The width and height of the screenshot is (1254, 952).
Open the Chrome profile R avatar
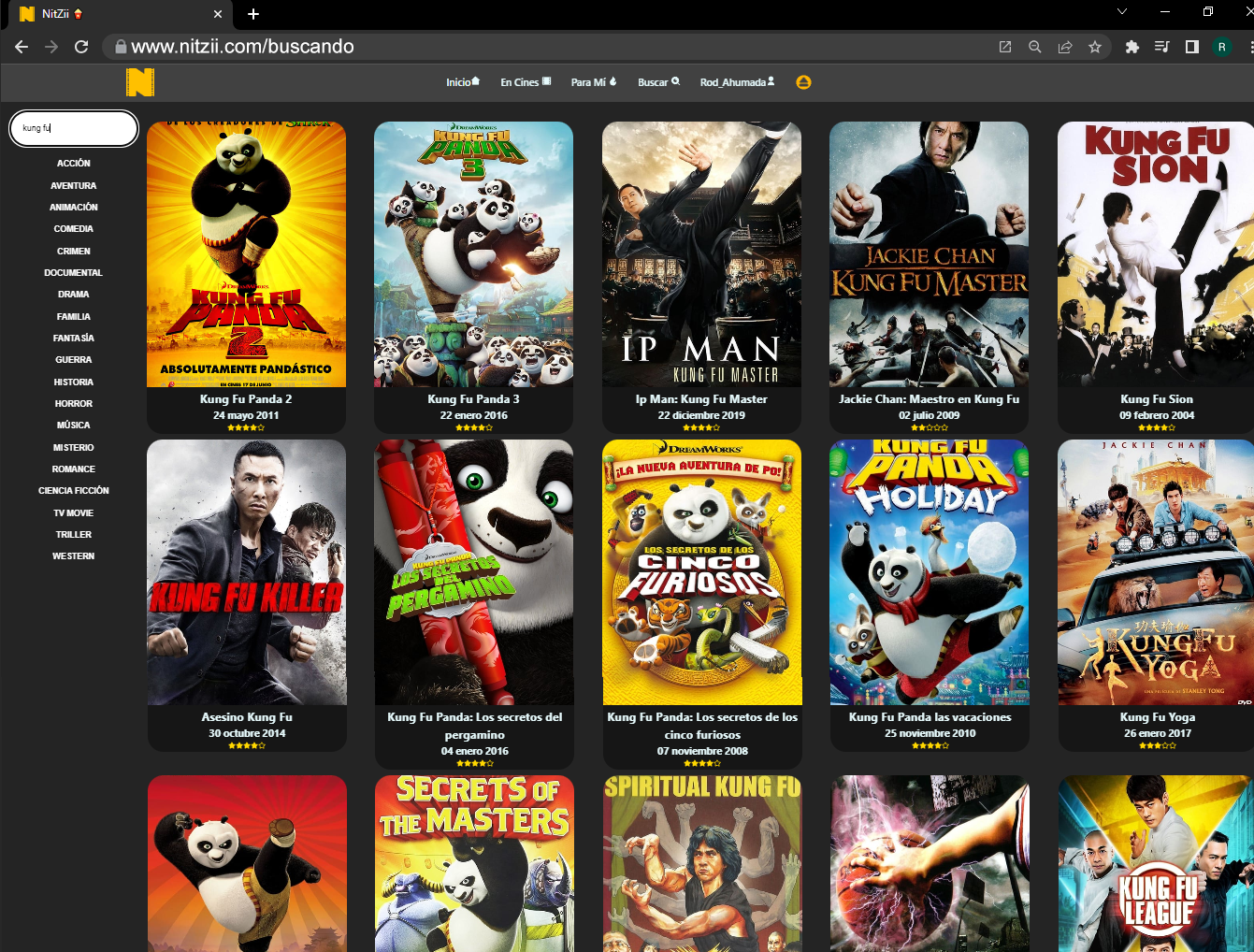[x=1221, y=47]
